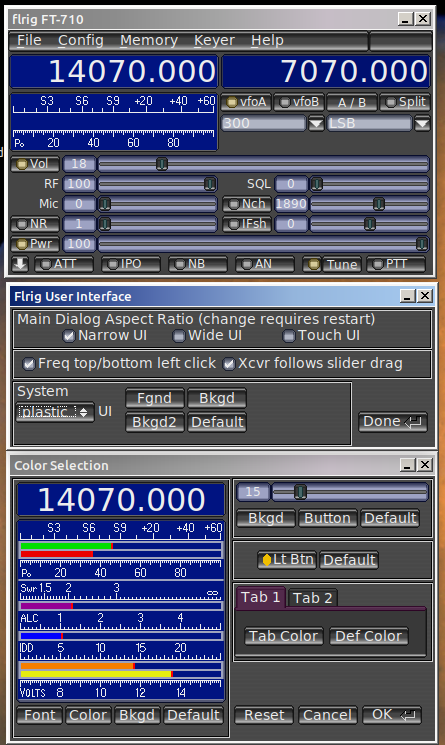The image size is (445, 745).
Task: Click the Fgnd button
Action: click(x=154, y=398)
